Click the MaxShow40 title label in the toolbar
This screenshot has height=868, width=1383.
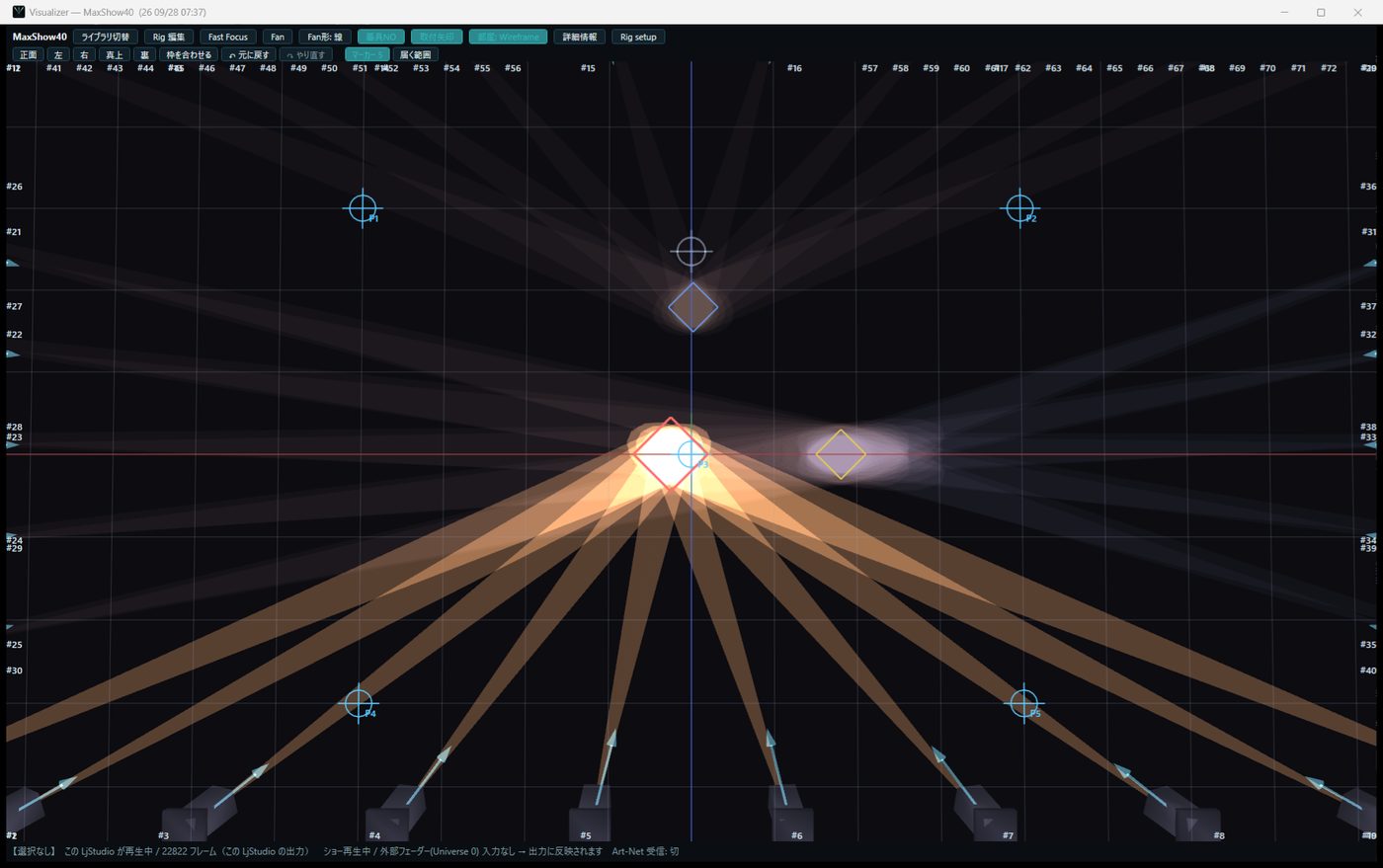[40, 37]
